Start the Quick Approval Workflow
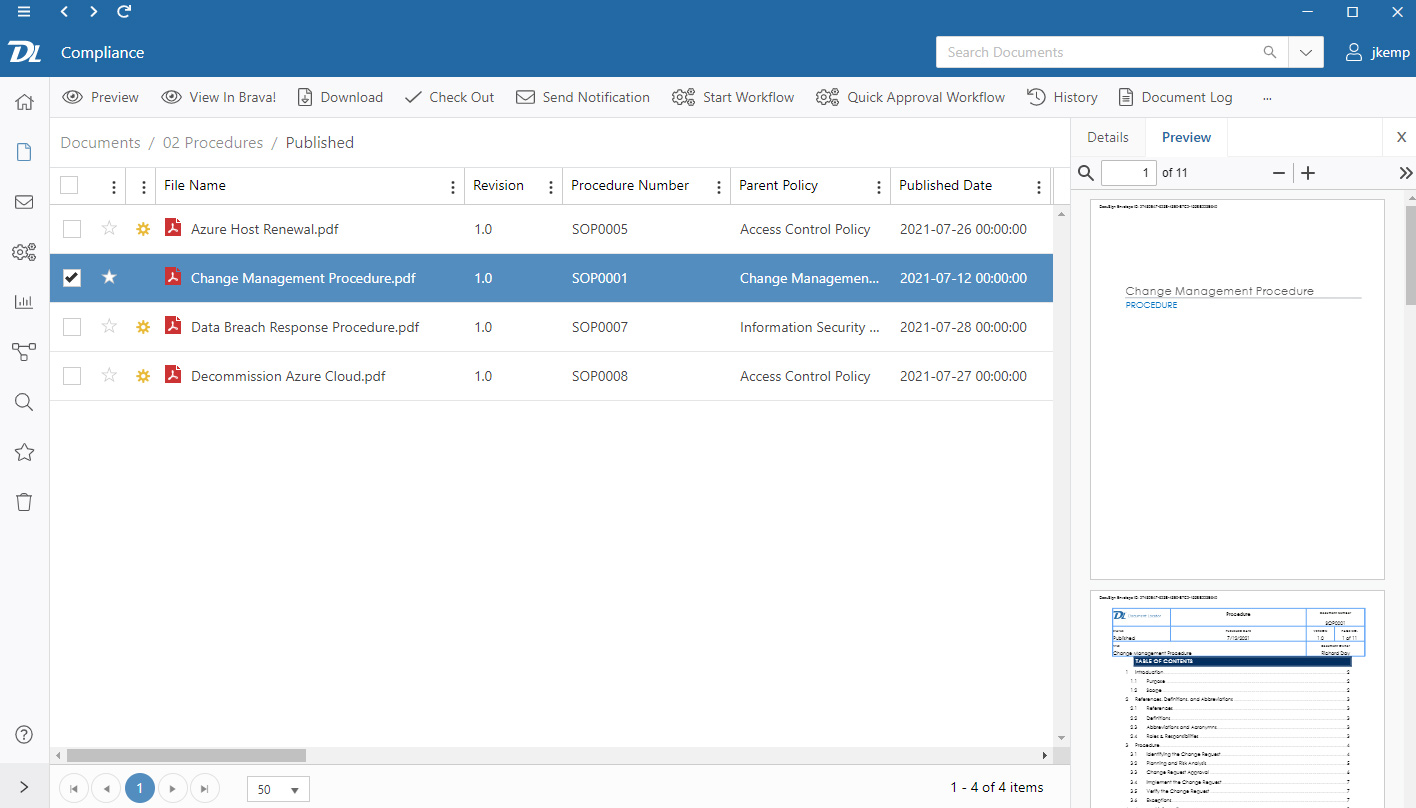 (x=911, y=97)
